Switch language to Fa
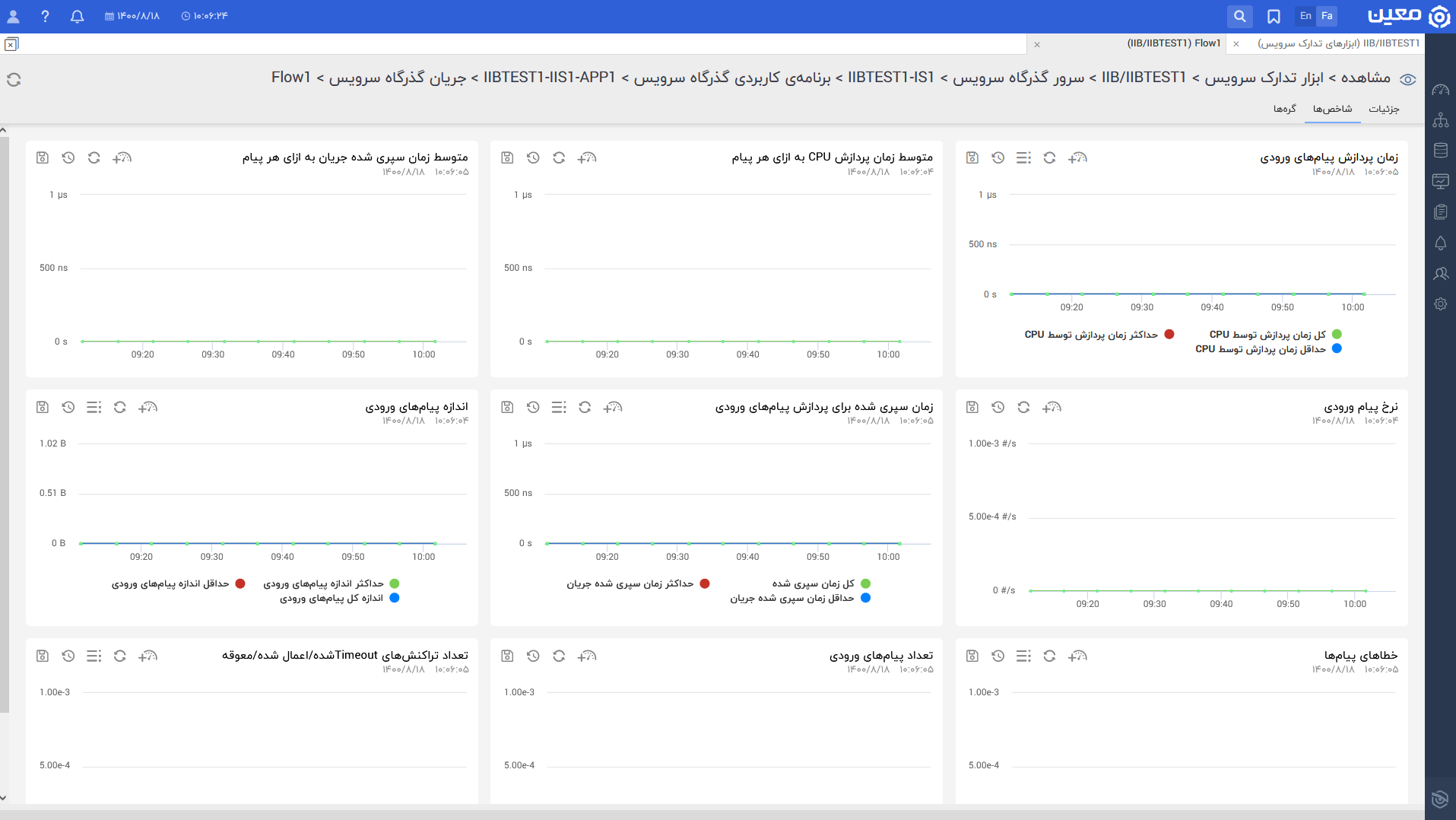The width and height of the screenshot is (1456, 820). tap(1327, 16)
